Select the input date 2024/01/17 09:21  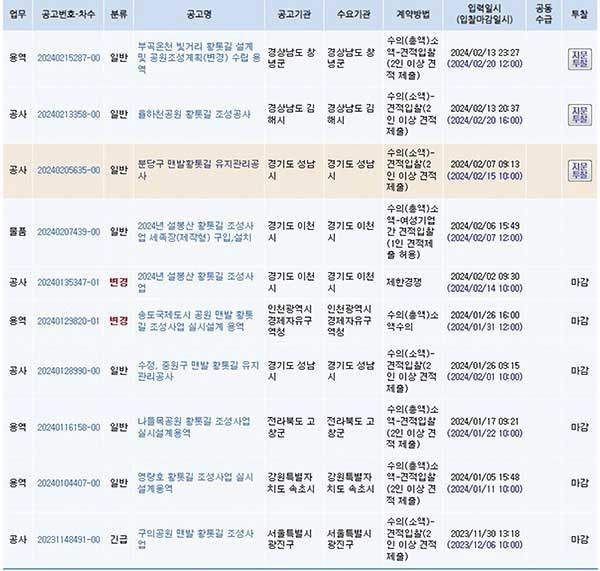(485, 421)
